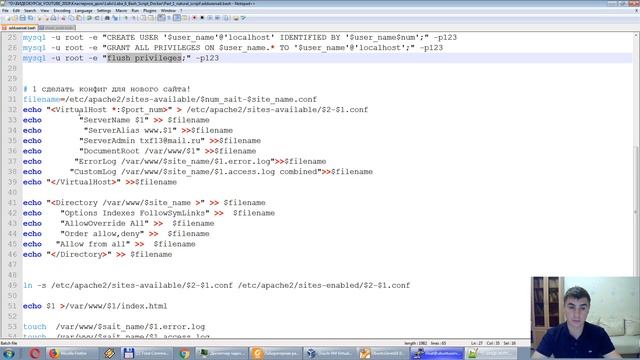640x360 pixels.
Task: Select the active first document tab
Action: pyautogui.click(x=19, y=28)
